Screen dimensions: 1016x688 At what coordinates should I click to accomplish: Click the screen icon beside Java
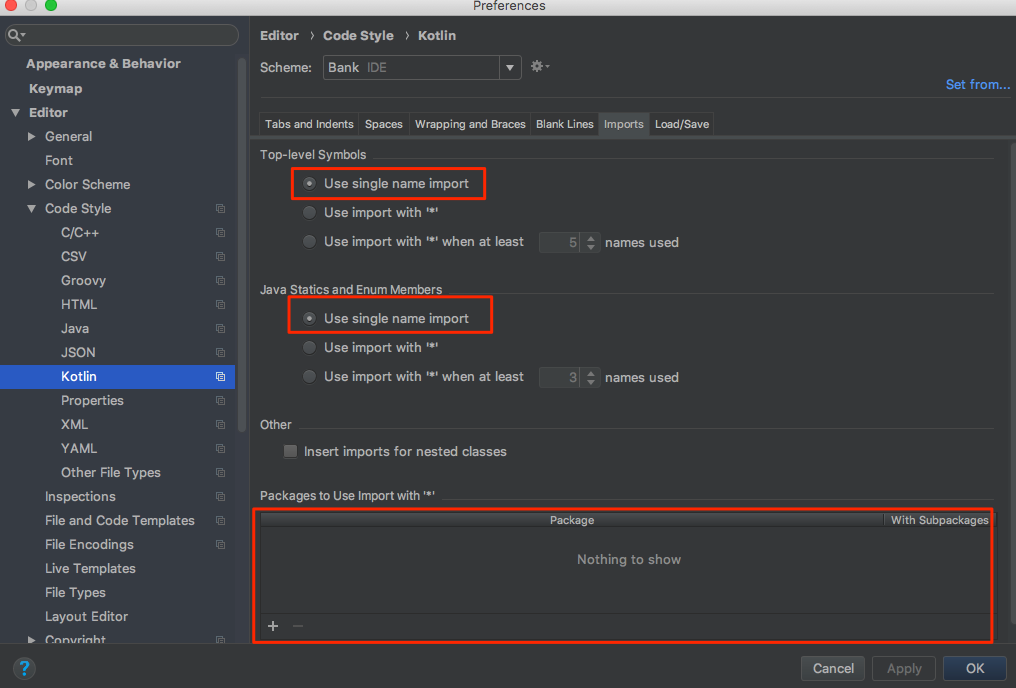pyautogui.click(x=221, y=328)
